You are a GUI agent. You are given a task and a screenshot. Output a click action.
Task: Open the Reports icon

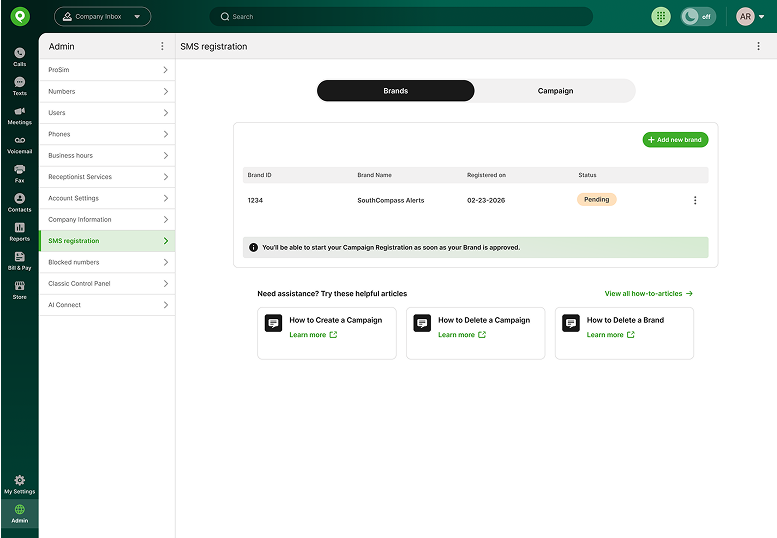coord(19,231)
